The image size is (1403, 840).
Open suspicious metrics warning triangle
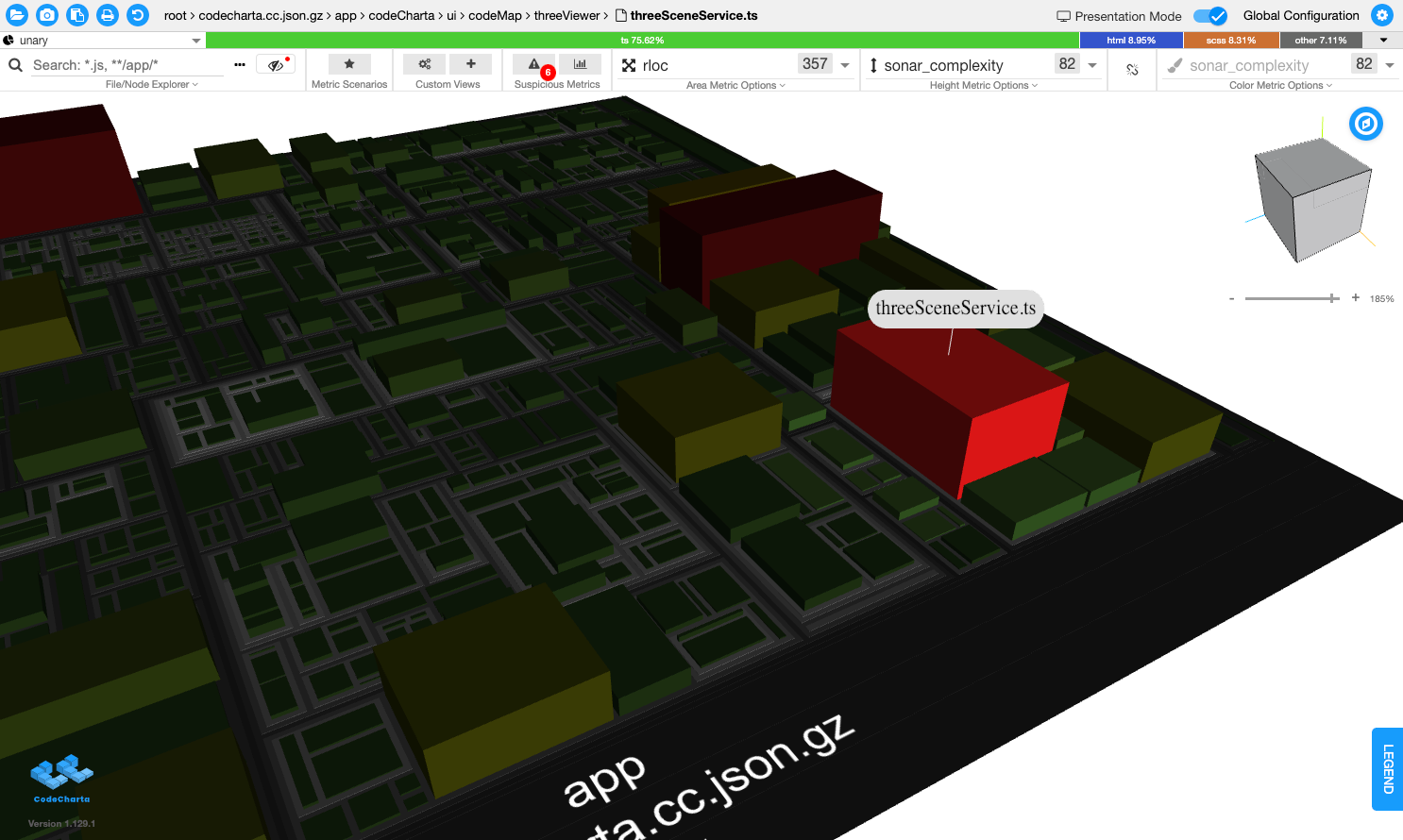(534, 63)
